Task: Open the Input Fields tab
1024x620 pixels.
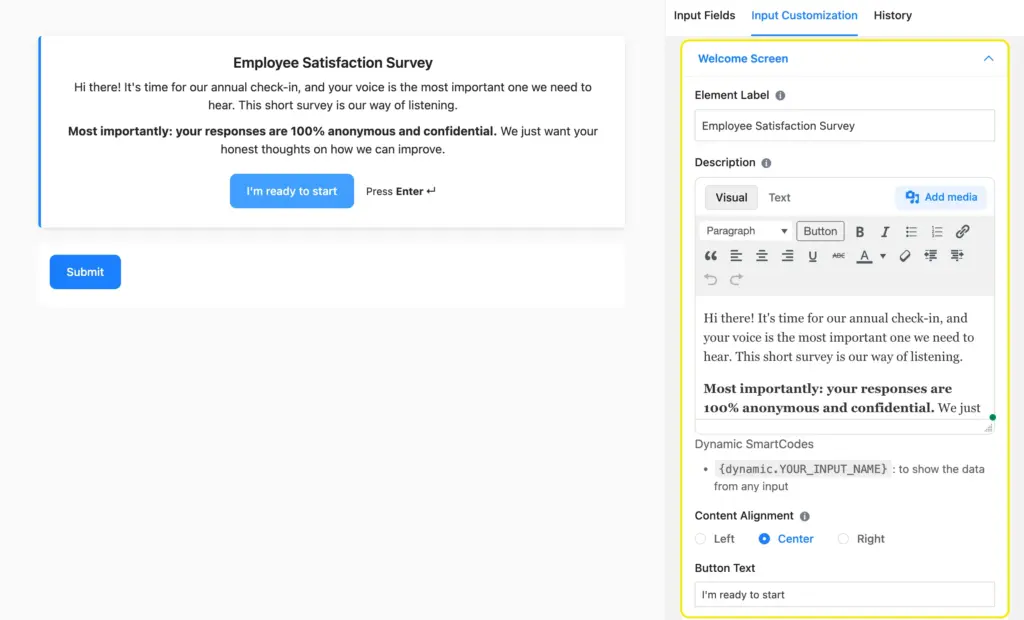Action: point(704,16)
